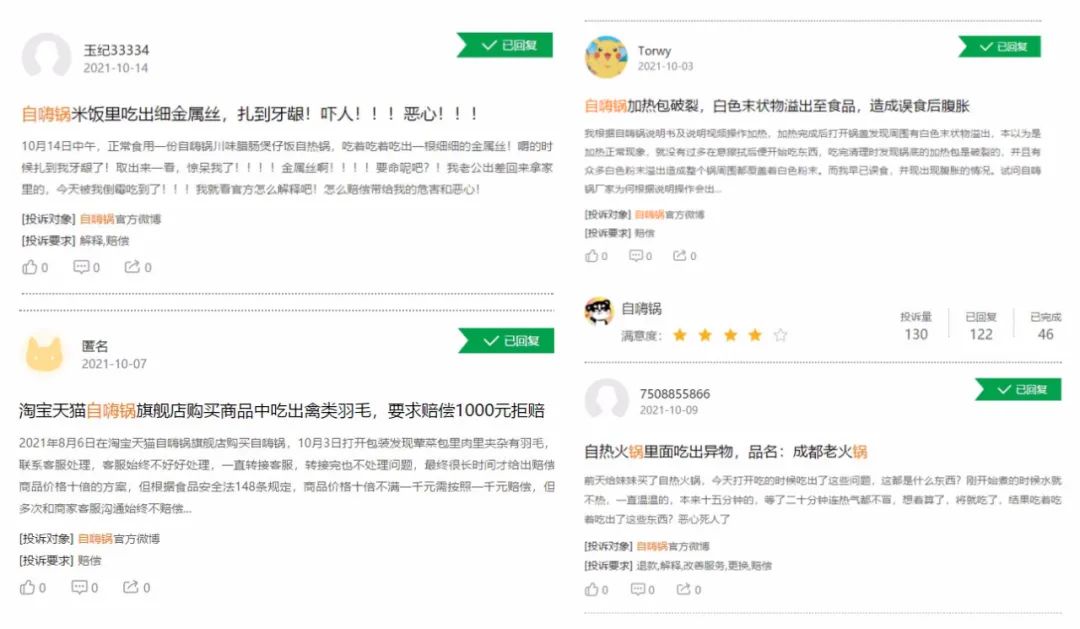The image size is (1080, 629).
Task: Click 已回复 badge on 7508855866's complaint
Action: click(x=1018, y=389)
